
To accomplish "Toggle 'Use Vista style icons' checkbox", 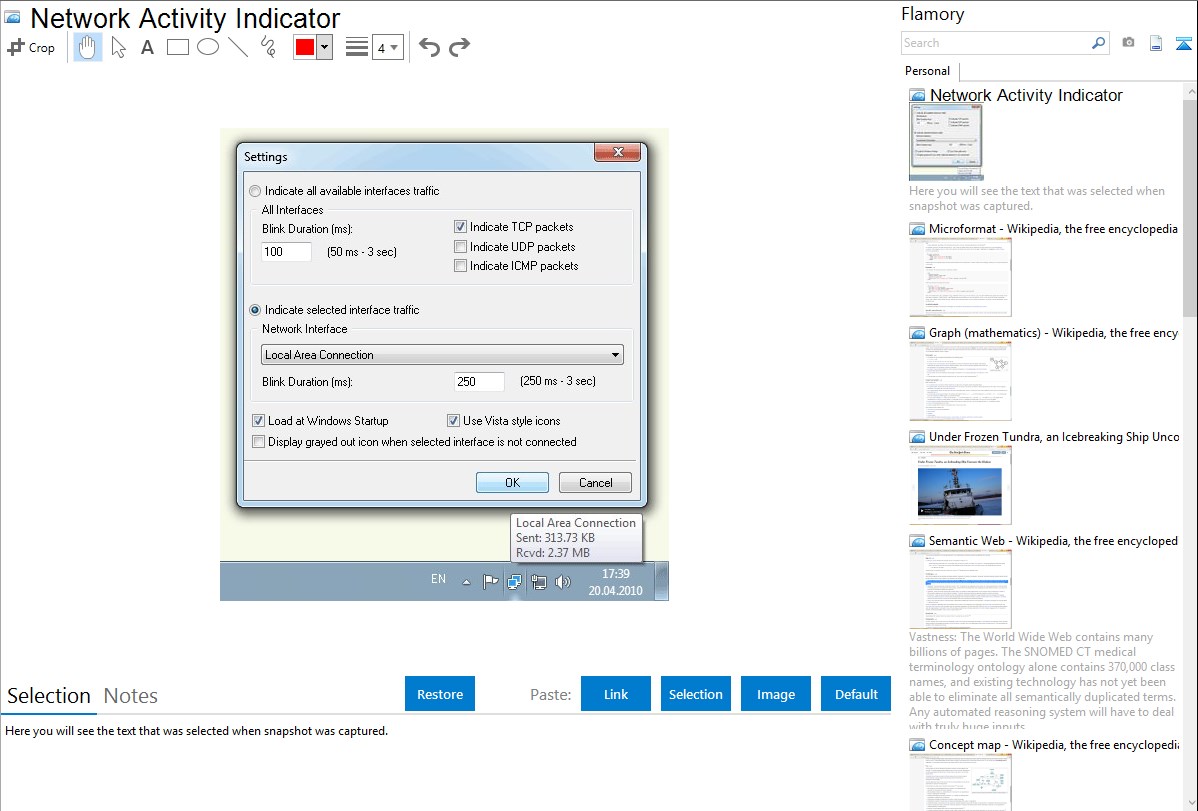I will tap(453, 420).
